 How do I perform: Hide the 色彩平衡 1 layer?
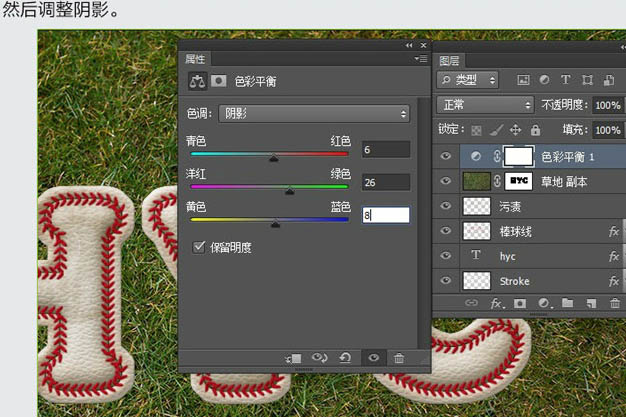[x=446, y=156]
